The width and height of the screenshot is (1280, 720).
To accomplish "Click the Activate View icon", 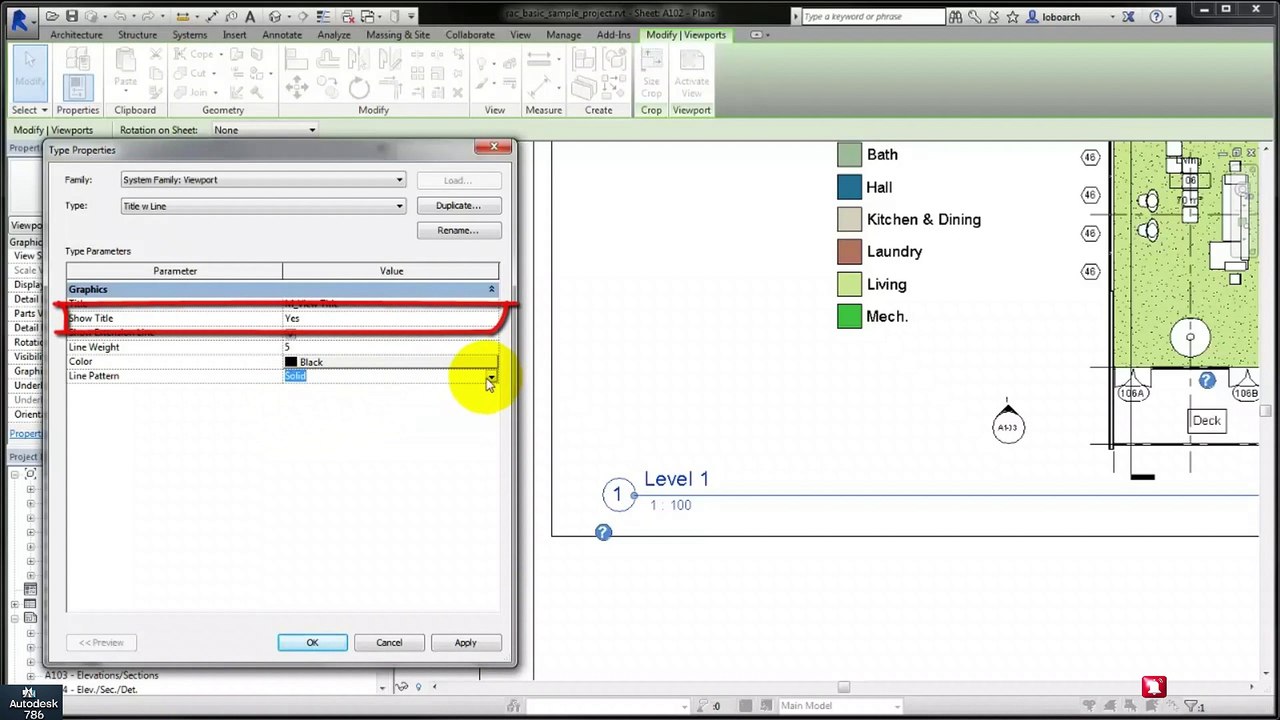I will click(691, 71).
